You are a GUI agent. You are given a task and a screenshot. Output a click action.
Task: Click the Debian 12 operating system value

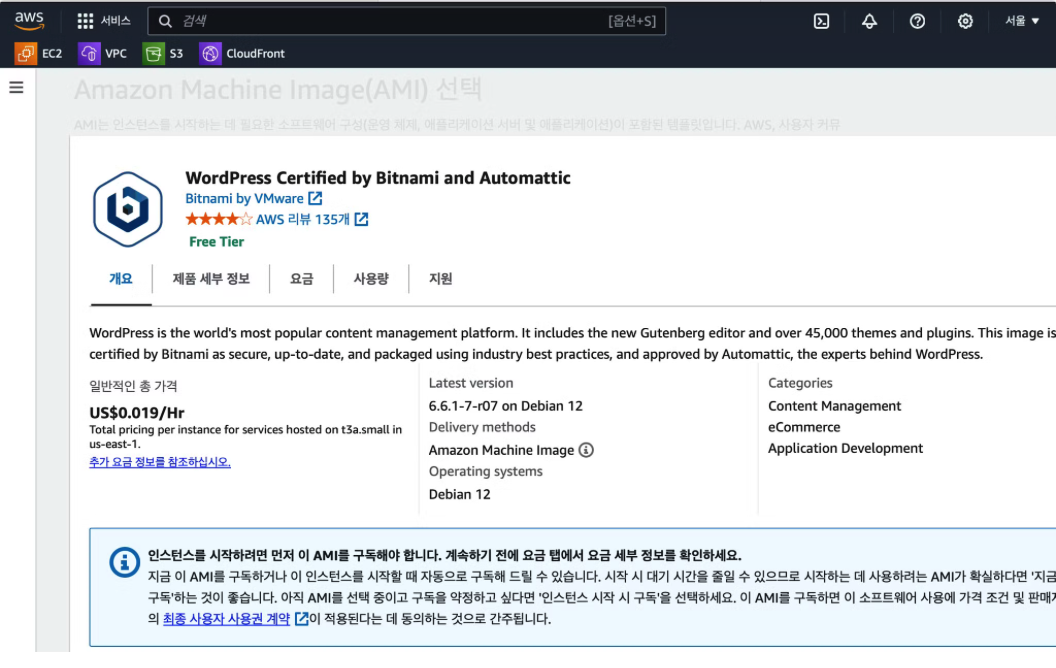459,494
